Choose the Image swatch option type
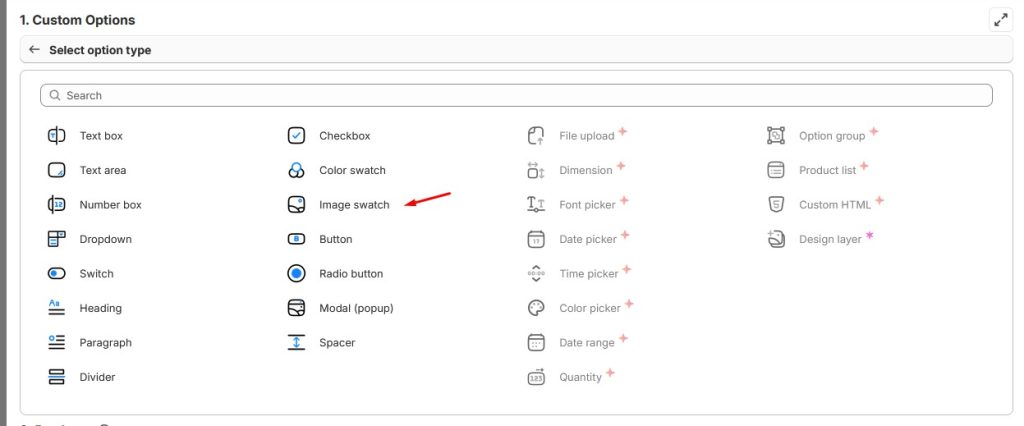 pyautogui.click(x=354, y=205)
